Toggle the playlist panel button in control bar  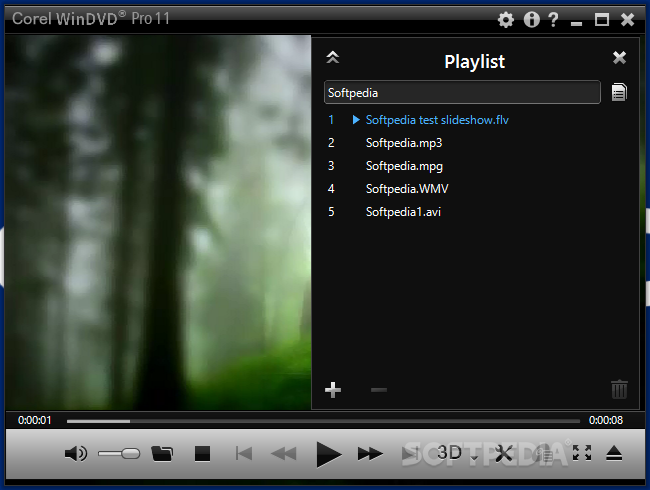pos(544,454)
